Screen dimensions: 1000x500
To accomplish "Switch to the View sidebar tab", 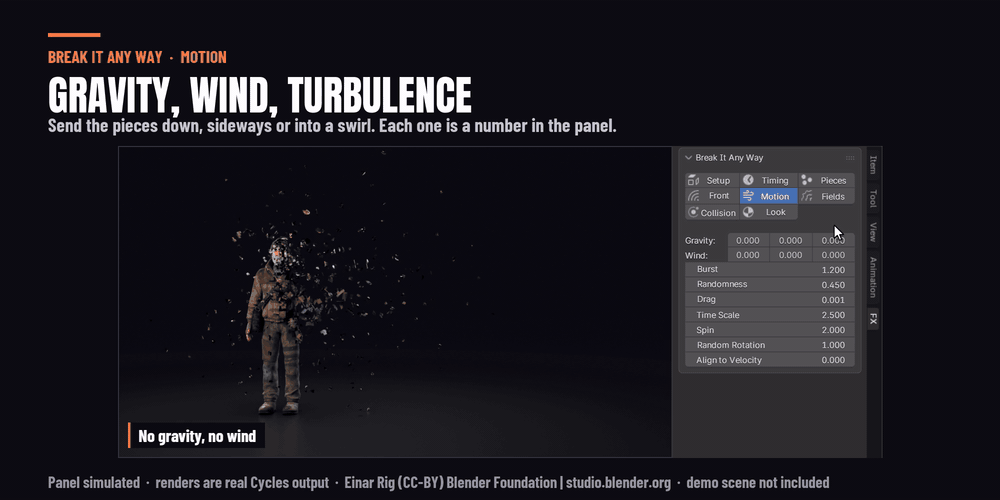I will click(x=873, y=232).
